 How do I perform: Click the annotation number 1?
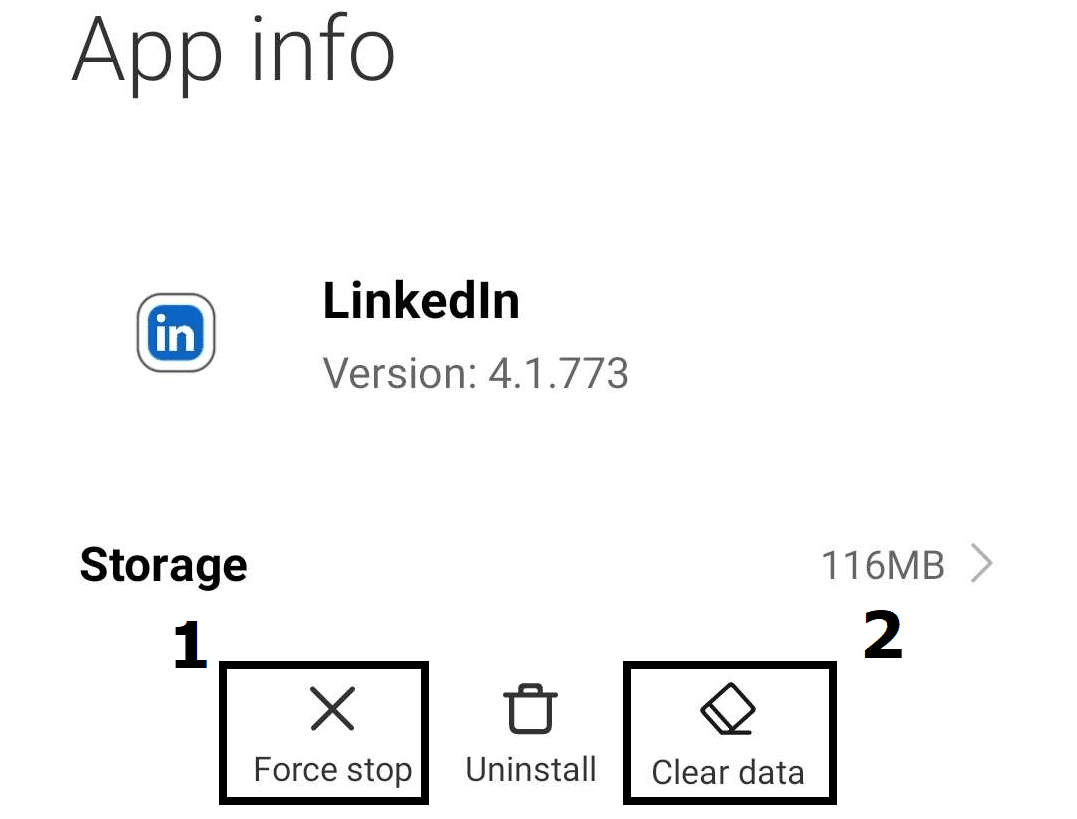click(x=190, y=644)
